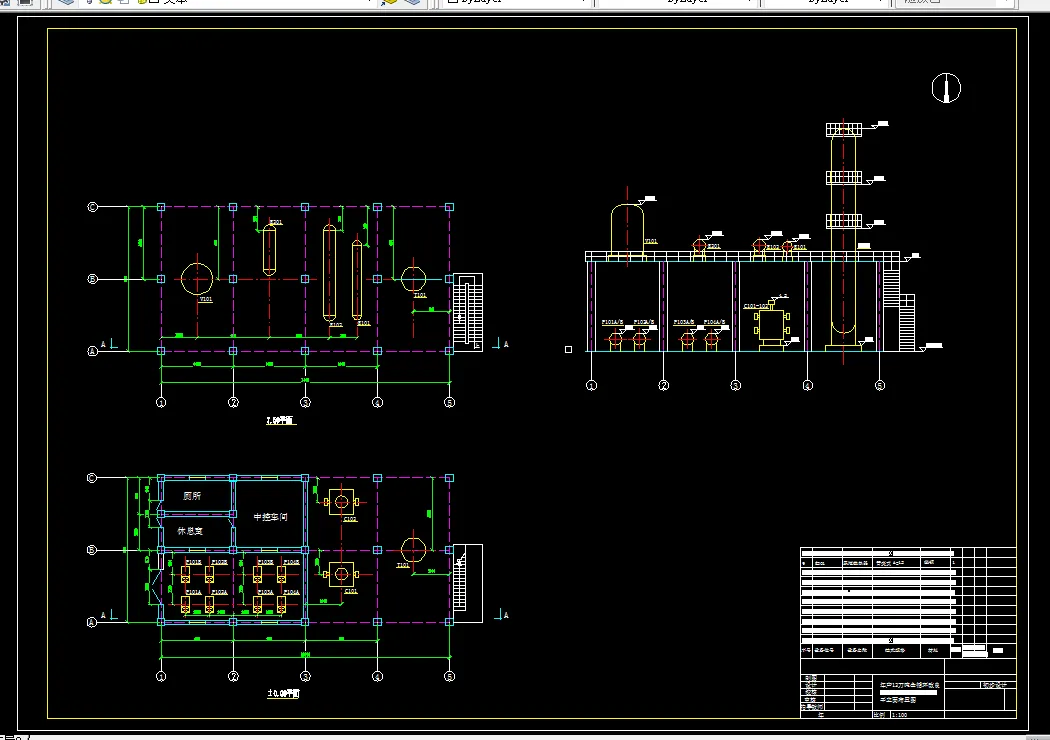Select the P101A/B label in elevation
1050x740 pixels.
pyautogui.click(x=612, y=322)
